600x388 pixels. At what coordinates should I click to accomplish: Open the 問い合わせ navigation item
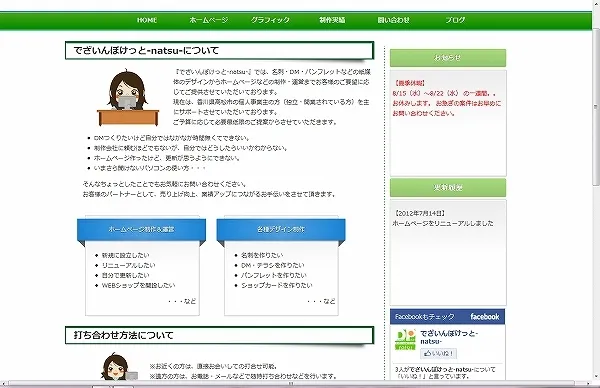pos(393,20)
